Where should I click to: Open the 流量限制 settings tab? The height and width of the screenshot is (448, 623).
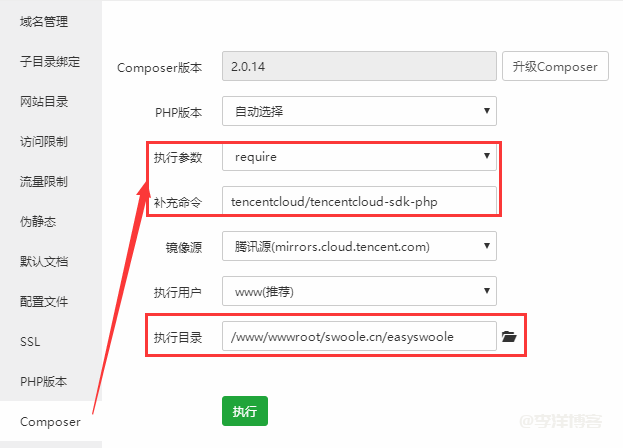[45, 181]
